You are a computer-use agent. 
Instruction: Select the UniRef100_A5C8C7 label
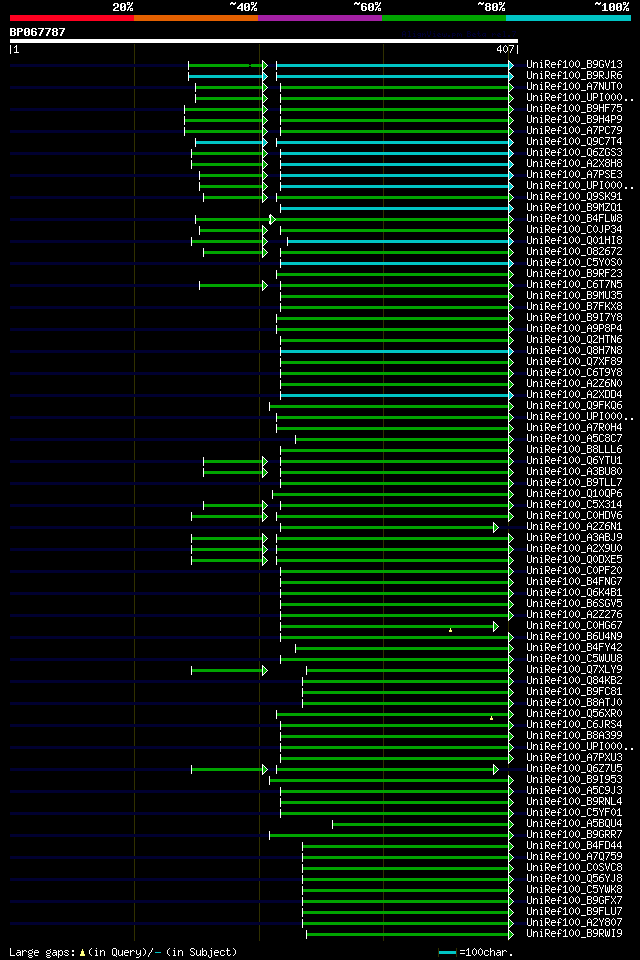click(x=574, y=438)
